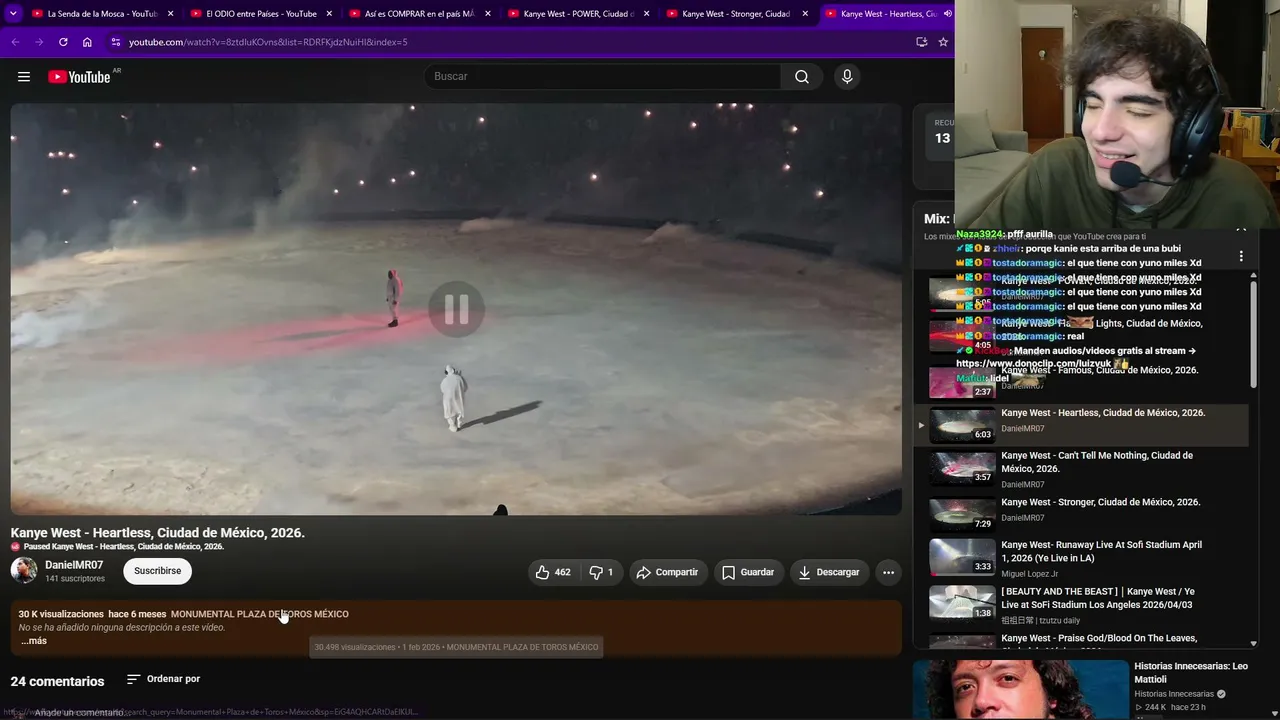Play Stronger, Ciudad de México from the mix

coord(1101,502)
